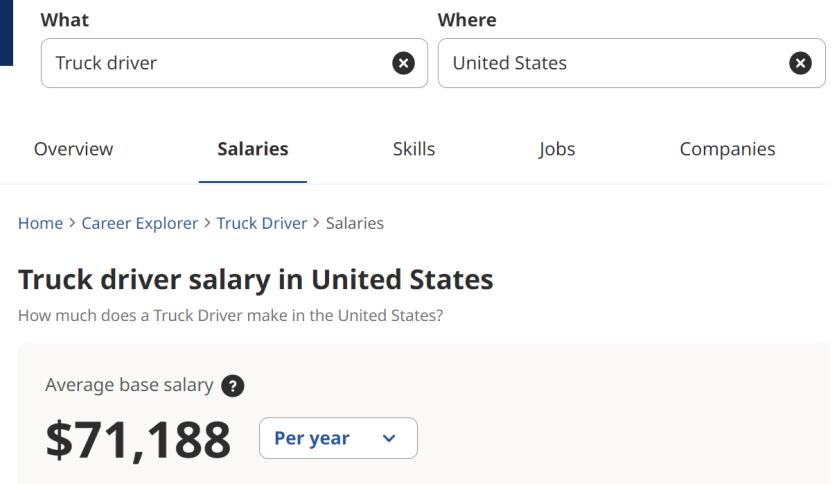Open the Skills tab
This screenshot has height=484, width=831.
tap(414, 149)
